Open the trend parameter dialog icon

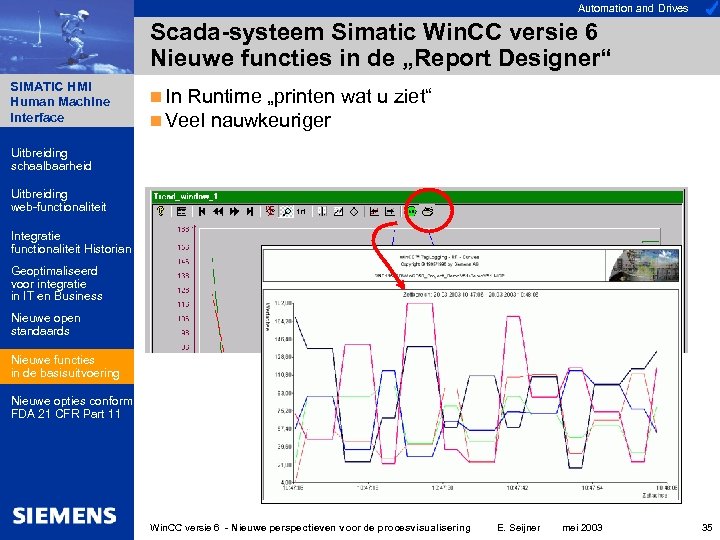pyautogui.click(x=181, y=211)
